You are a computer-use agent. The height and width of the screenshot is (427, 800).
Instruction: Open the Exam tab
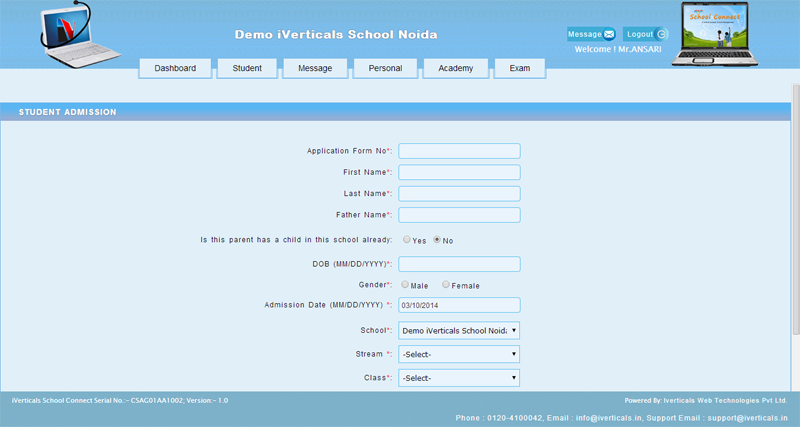coord(520,68)
